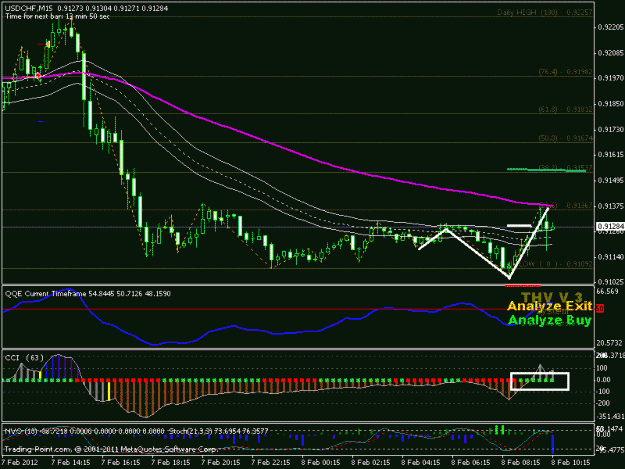
Task: Click the '8 Feb 04:15' time axis label
Action: coord(421,462)
